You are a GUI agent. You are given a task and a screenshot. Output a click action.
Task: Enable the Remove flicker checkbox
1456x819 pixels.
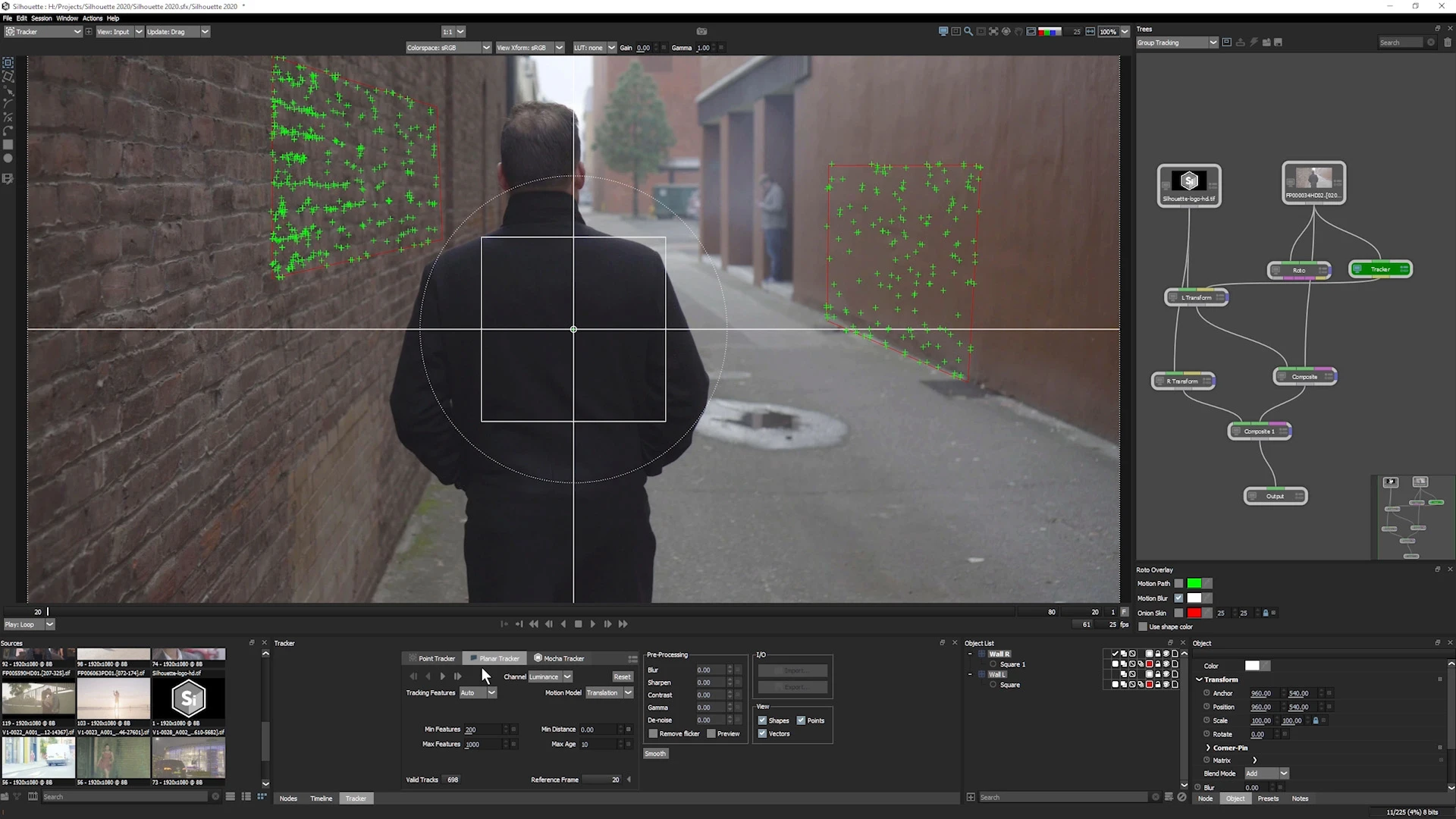pyautogui.click(x=653, y=733)
